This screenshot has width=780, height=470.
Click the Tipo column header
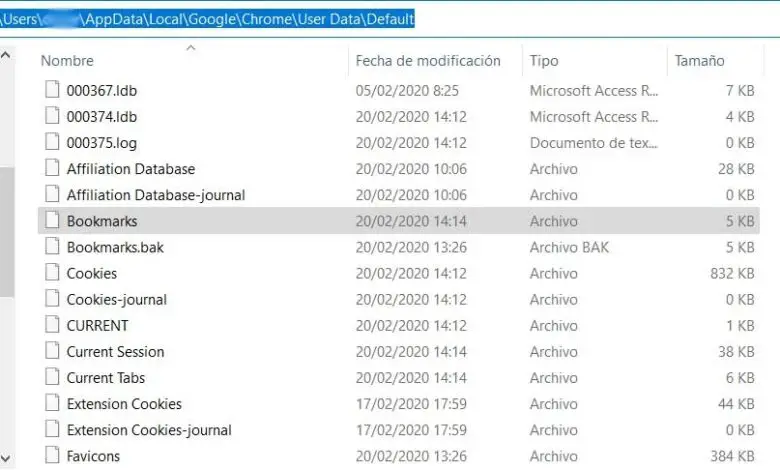tap(544, 61)
